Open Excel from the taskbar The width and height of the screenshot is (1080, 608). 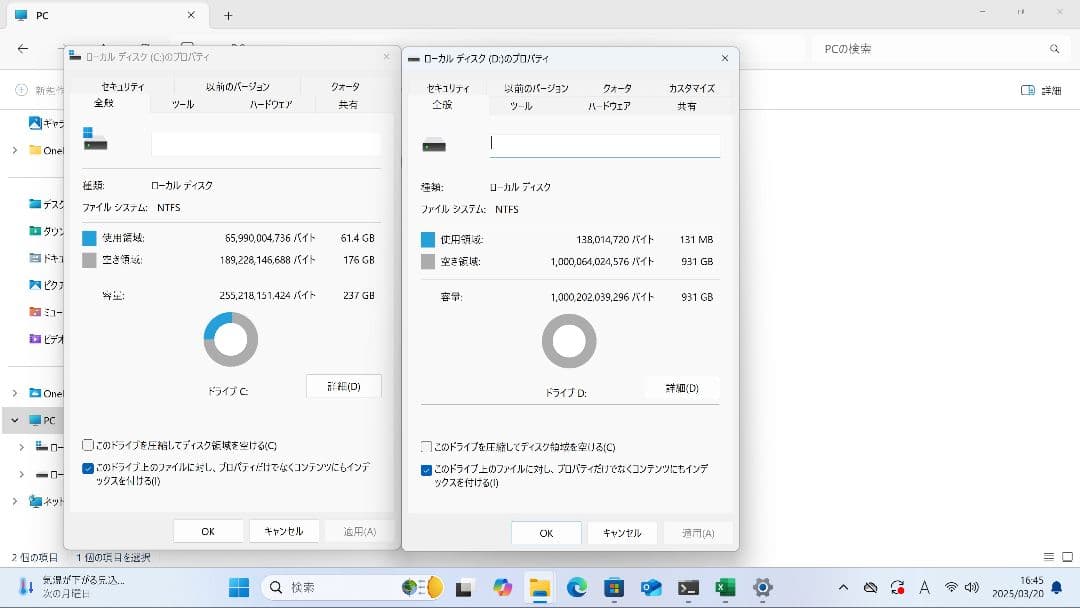tap(721, 588)
